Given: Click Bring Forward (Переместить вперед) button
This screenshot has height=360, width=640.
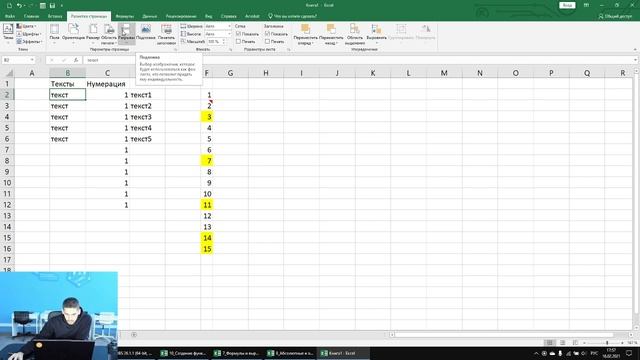Looking at the screenshot, I should click(305, 34).
